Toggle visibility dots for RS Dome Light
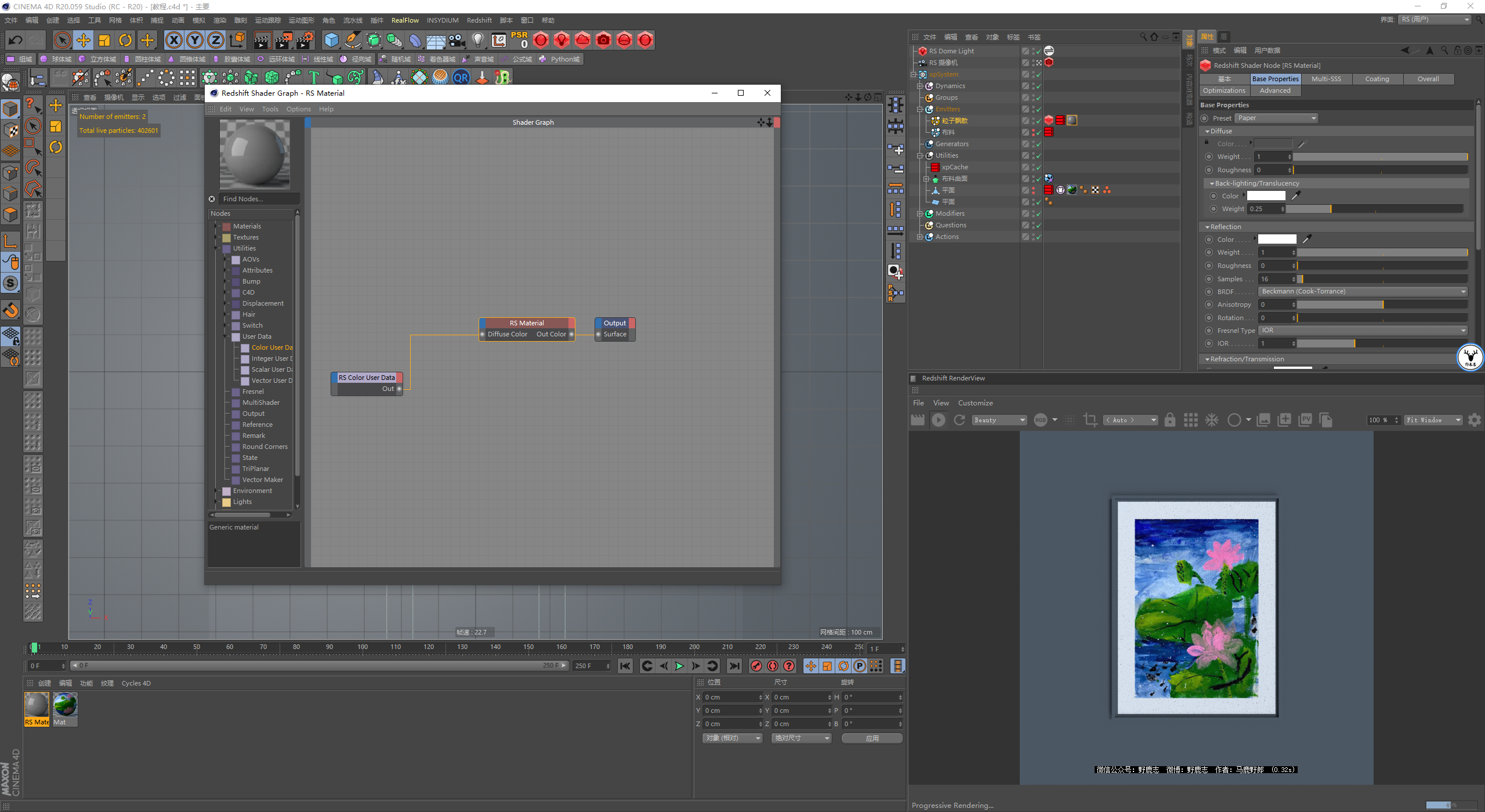The width and height of the screenshot is (1485, 812). tap(1033, 51)
